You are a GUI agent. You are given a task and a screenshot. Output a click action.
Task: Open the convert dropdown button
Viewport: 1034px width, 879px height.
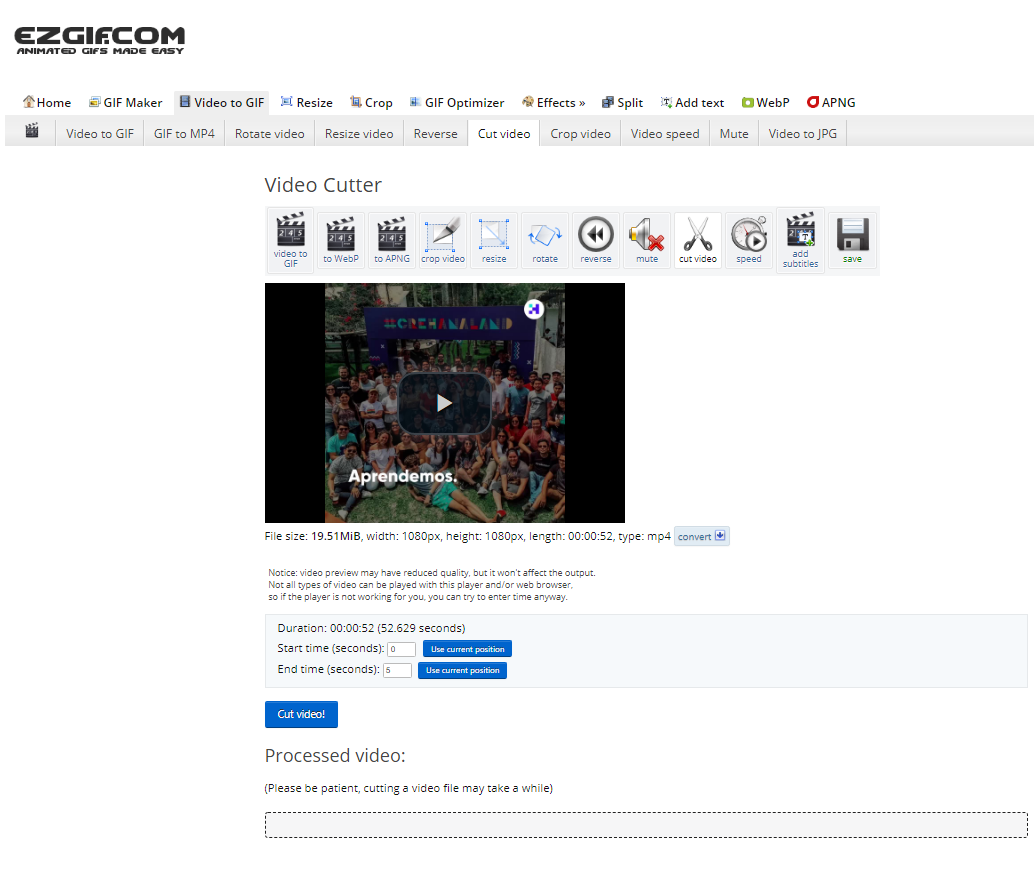702,537
